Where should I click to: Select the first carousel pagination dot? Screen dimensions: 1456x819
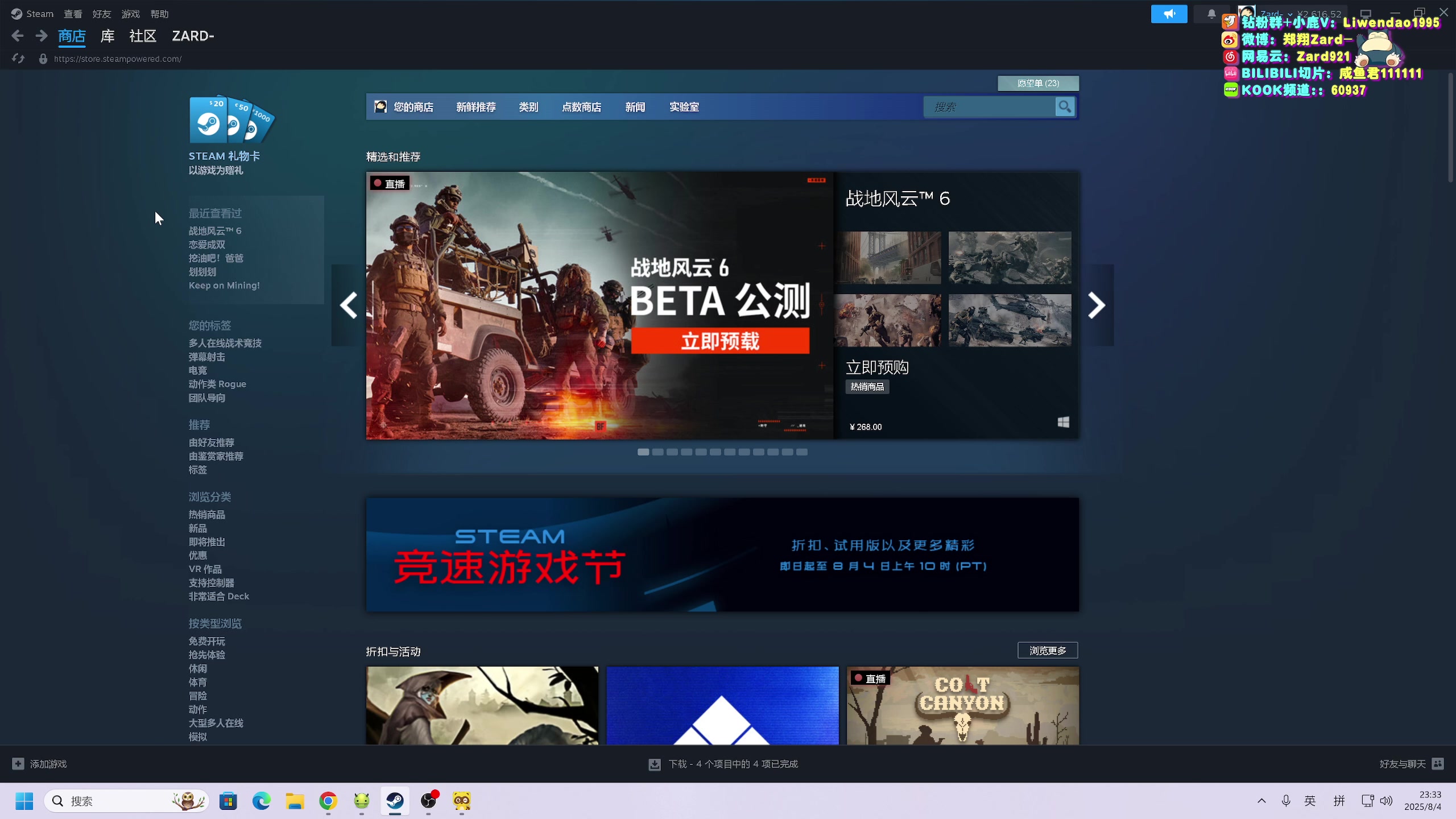643,452
